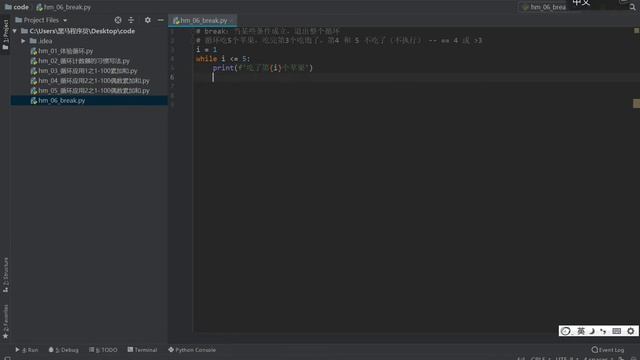Click on the print statement line

coord(262,68)
